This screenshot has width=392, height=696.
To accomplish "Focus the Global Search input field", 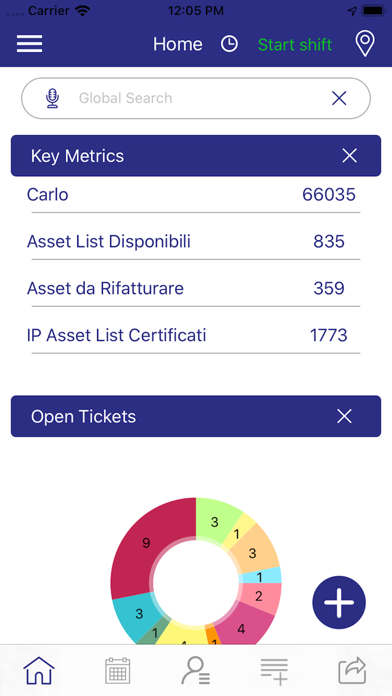I will click(x=196, y=98).
